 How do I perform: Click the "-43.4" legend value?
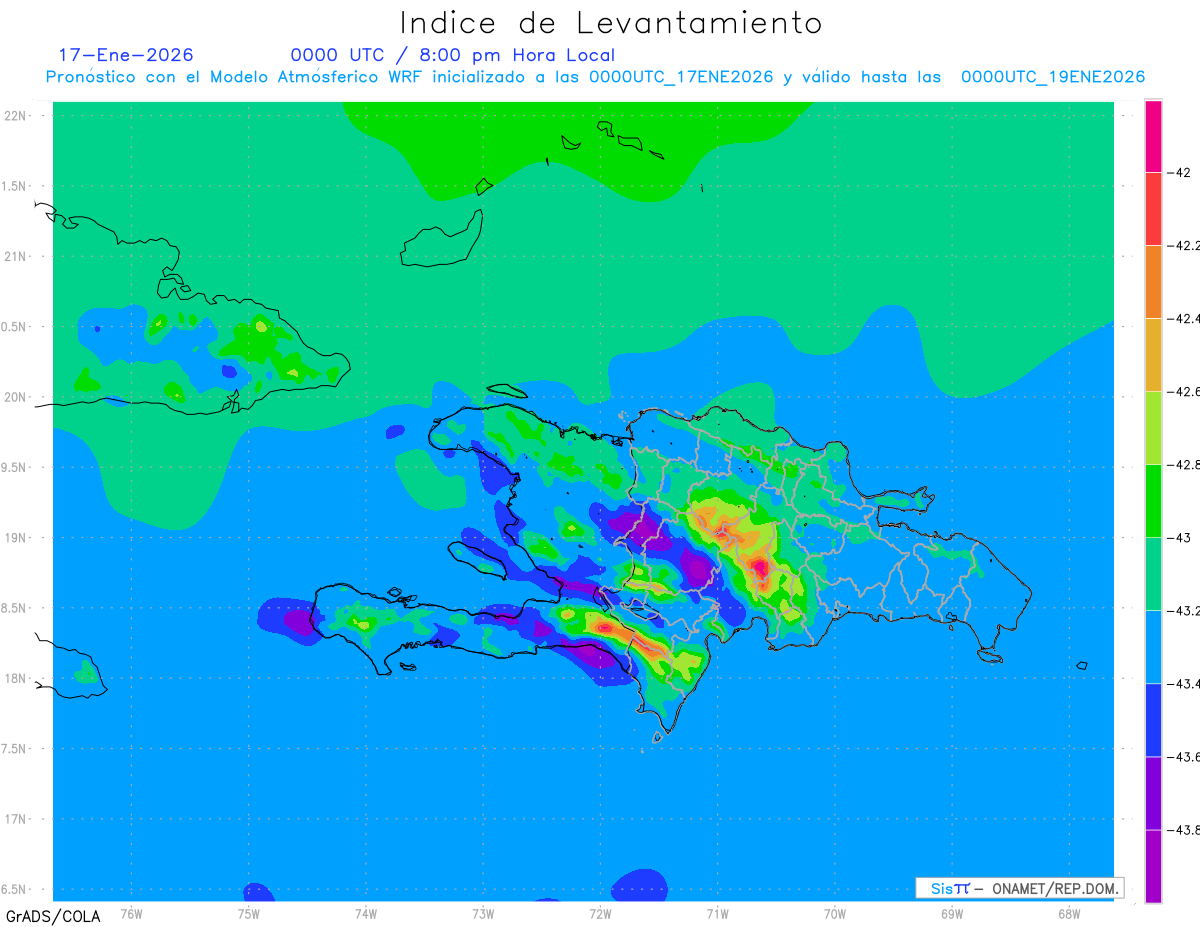[x=1183, y=684]
